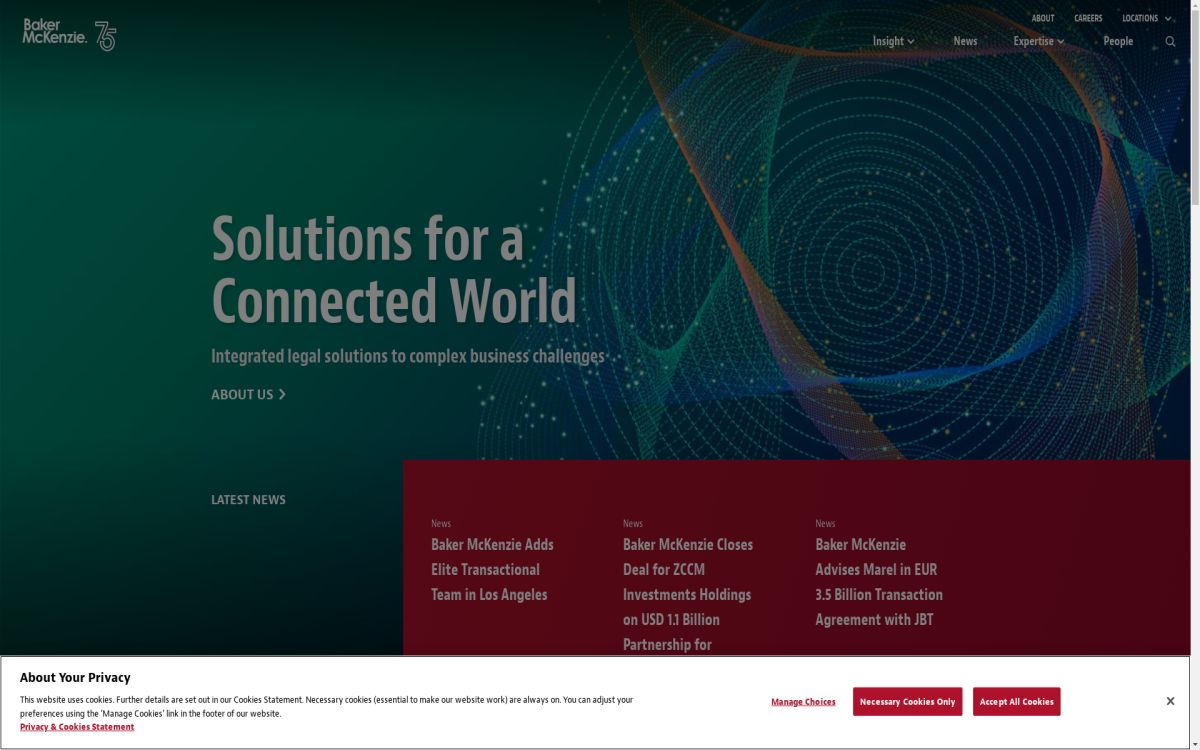Click the page vertical scrollbar

click(x=1193, y=300)
